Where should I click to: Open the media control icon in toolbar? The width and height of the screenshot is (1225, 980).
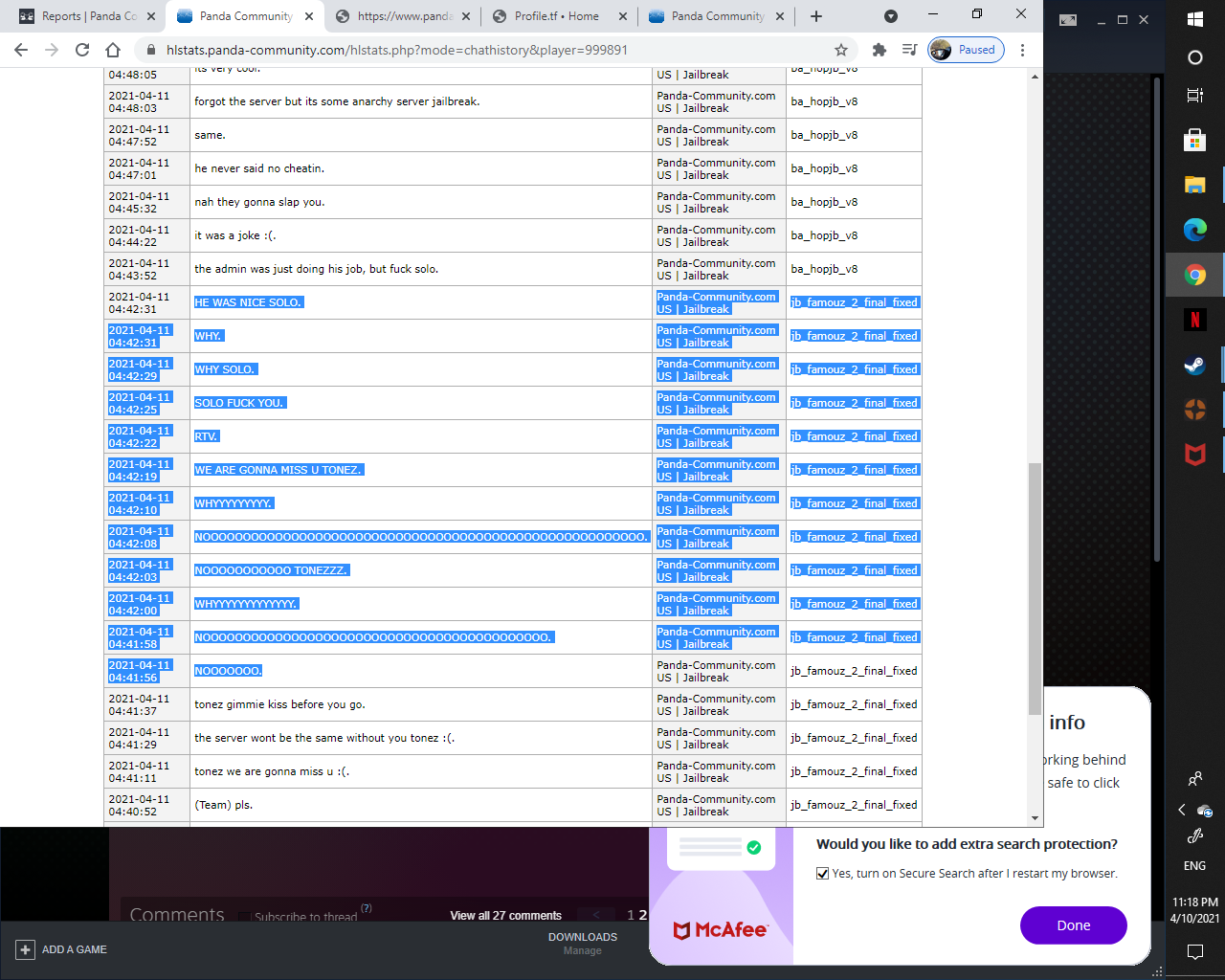point(909,50)
